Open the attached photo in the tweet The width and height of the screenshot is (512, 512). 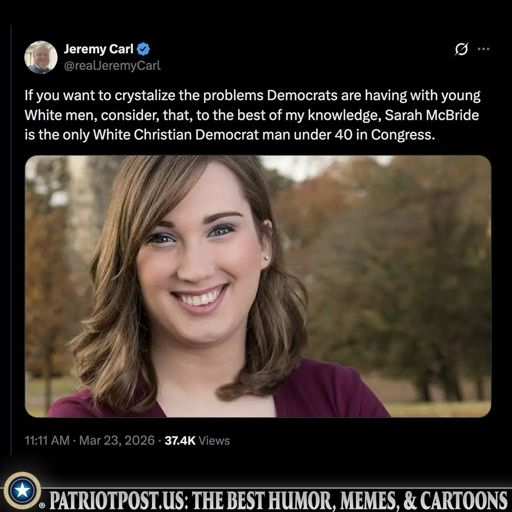258,286
